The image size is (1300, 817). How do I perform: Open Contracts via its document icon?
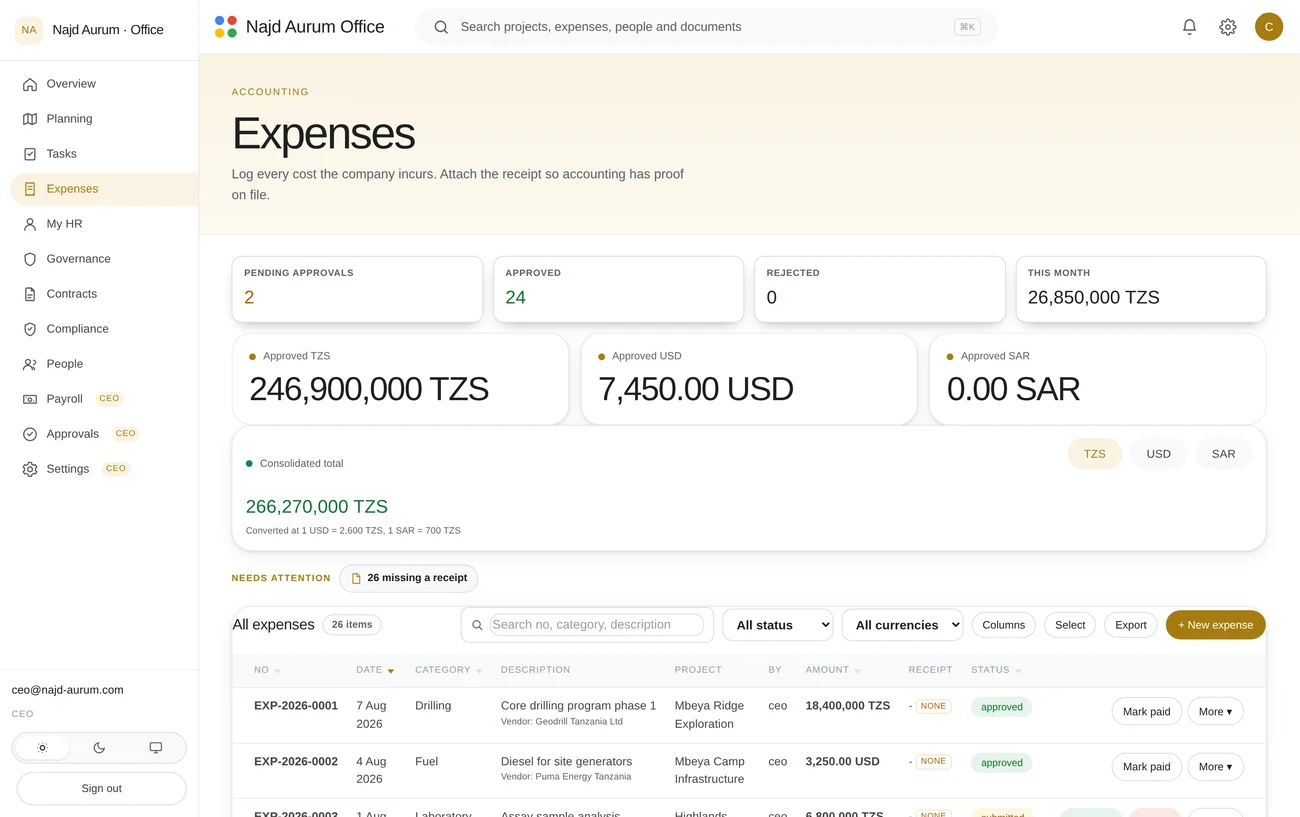click(x=30, y=294)
